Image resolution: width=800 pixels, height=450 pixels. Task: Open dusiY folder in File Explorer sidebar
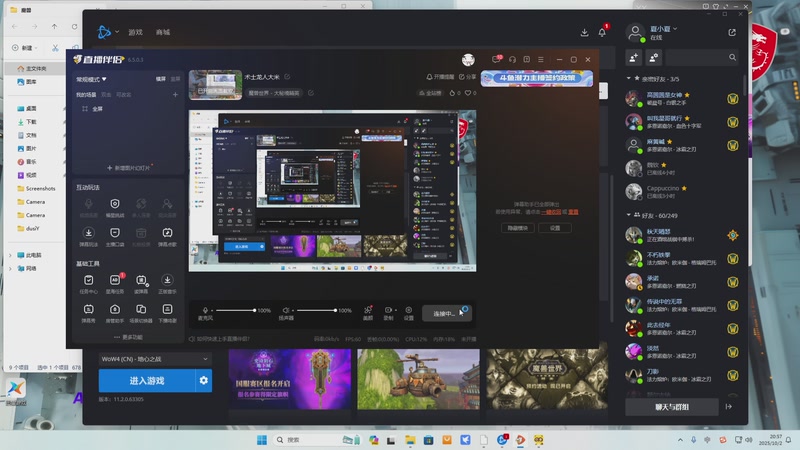click(x=33, y=229)
